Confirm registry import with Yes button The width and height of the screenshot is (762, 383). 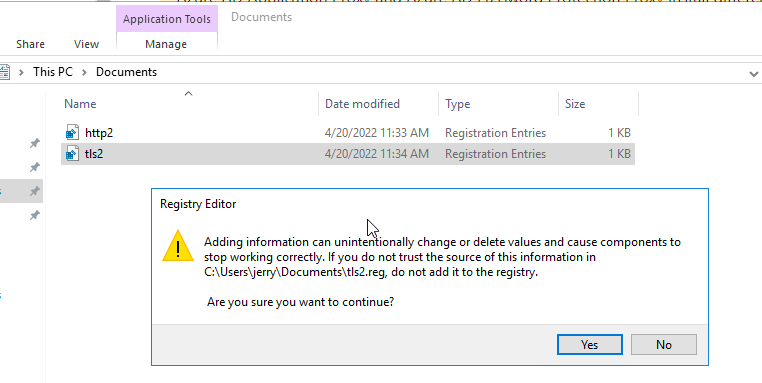[589, 345]
